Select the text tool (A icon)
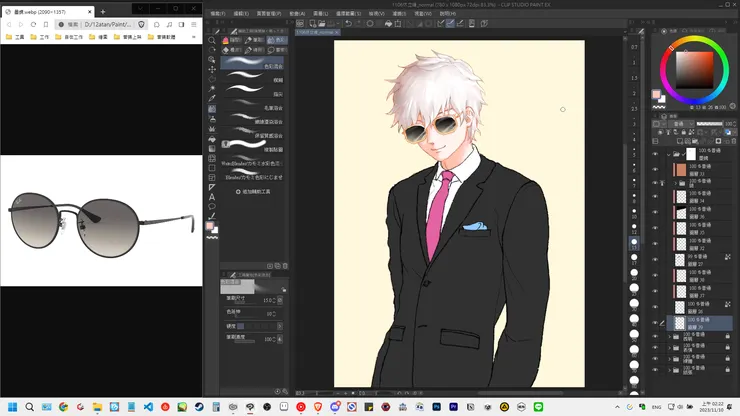 [212, 197]
